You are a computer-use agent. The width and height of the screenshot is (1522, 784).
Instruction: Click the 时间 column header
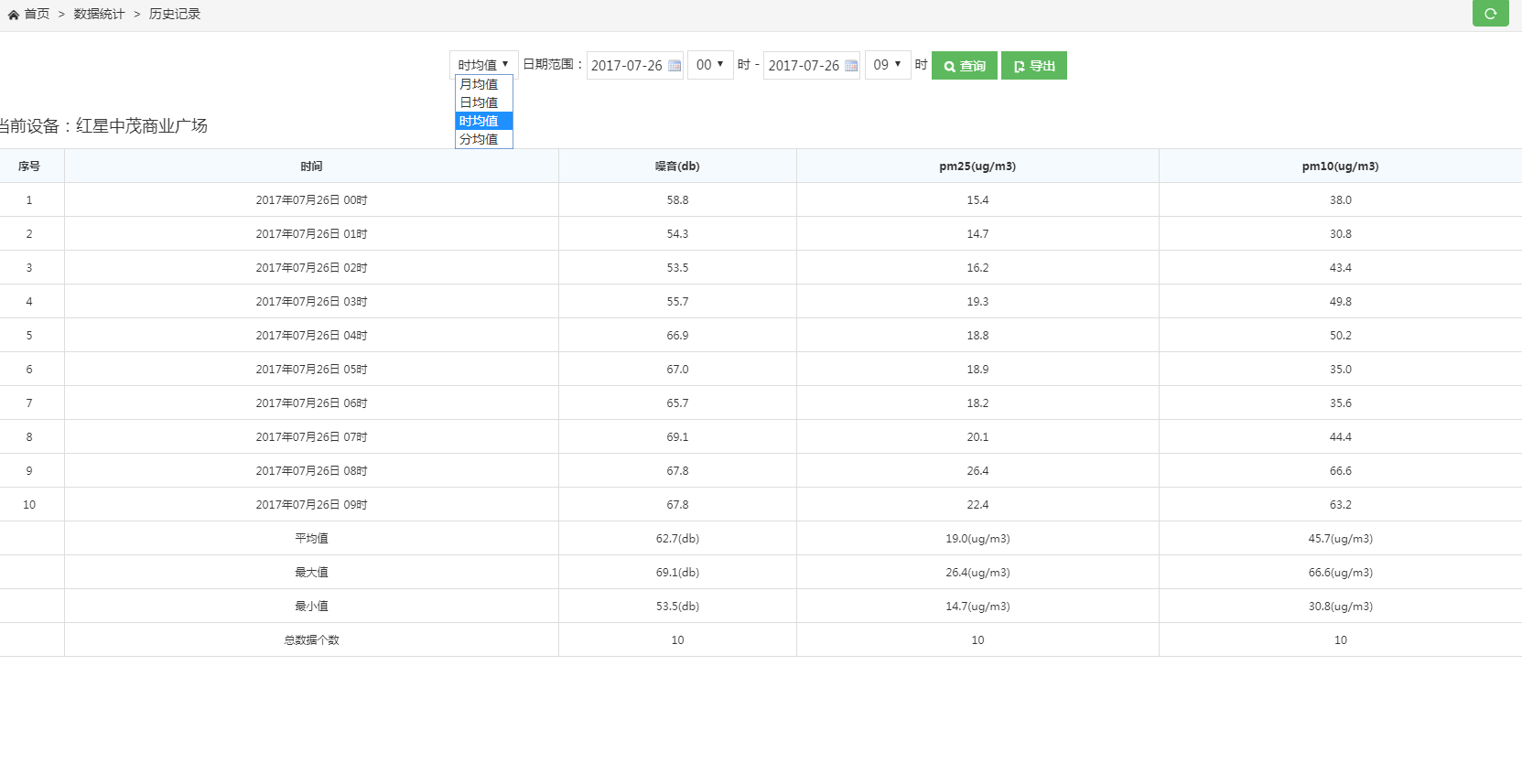pos(311,166)
